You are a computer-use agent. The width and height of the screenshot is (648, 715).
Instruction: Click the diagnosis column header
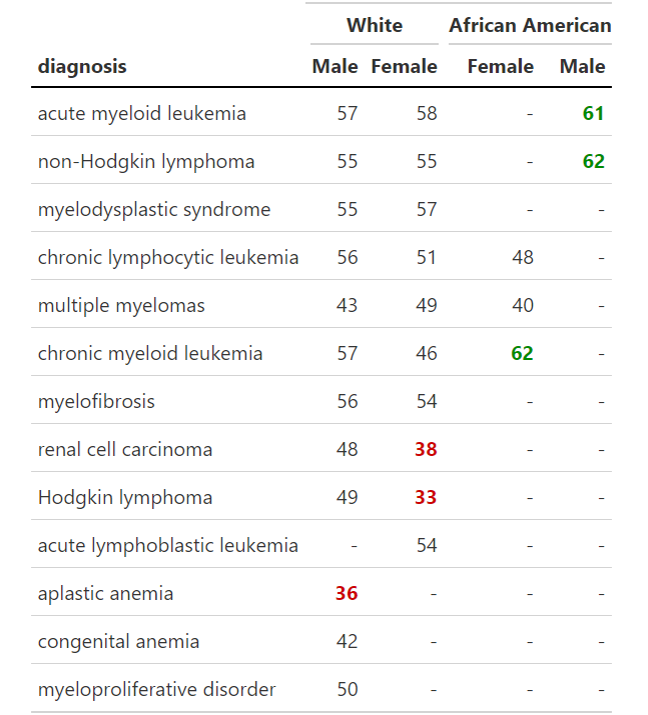pyautogui.click(x=82, y=67)
